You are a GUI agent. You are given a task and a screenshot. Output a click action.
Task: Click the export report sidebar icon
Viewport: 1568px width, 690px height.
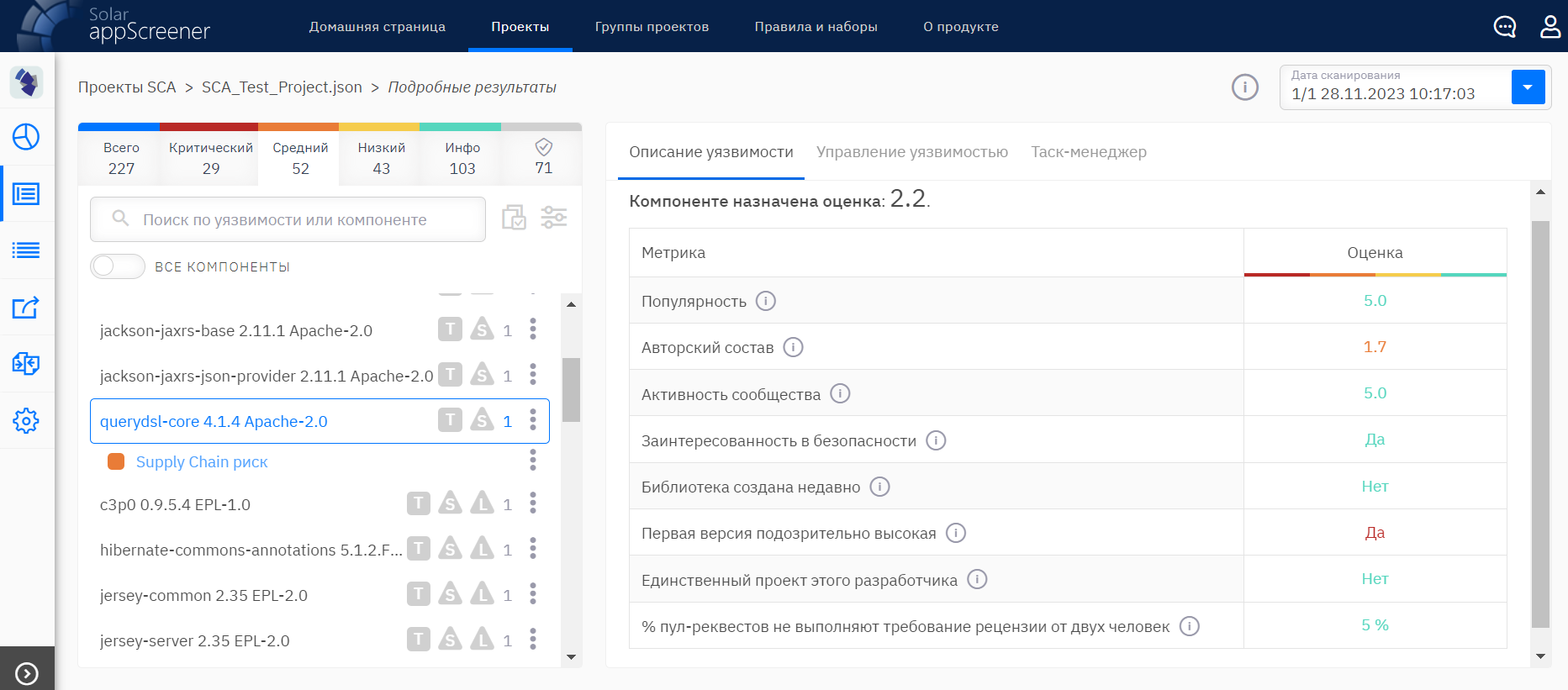point(26,308)
